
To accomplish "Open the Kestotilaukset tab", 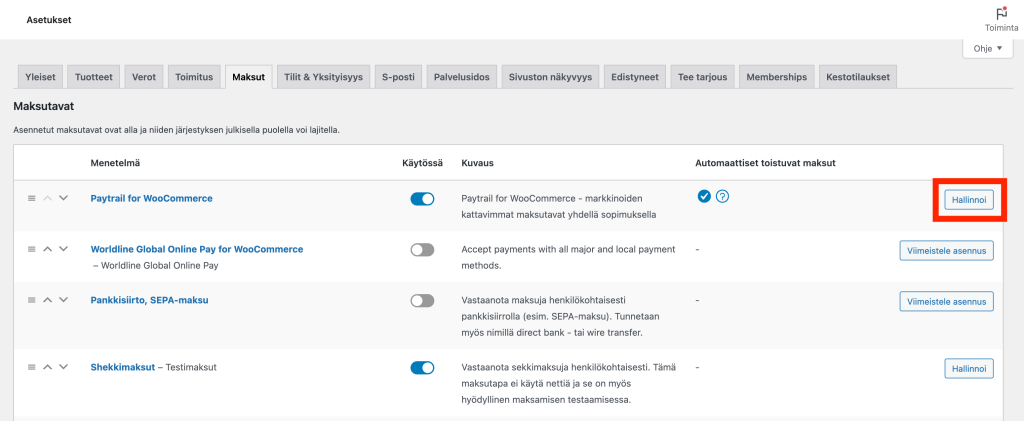I will coord(857,77).
